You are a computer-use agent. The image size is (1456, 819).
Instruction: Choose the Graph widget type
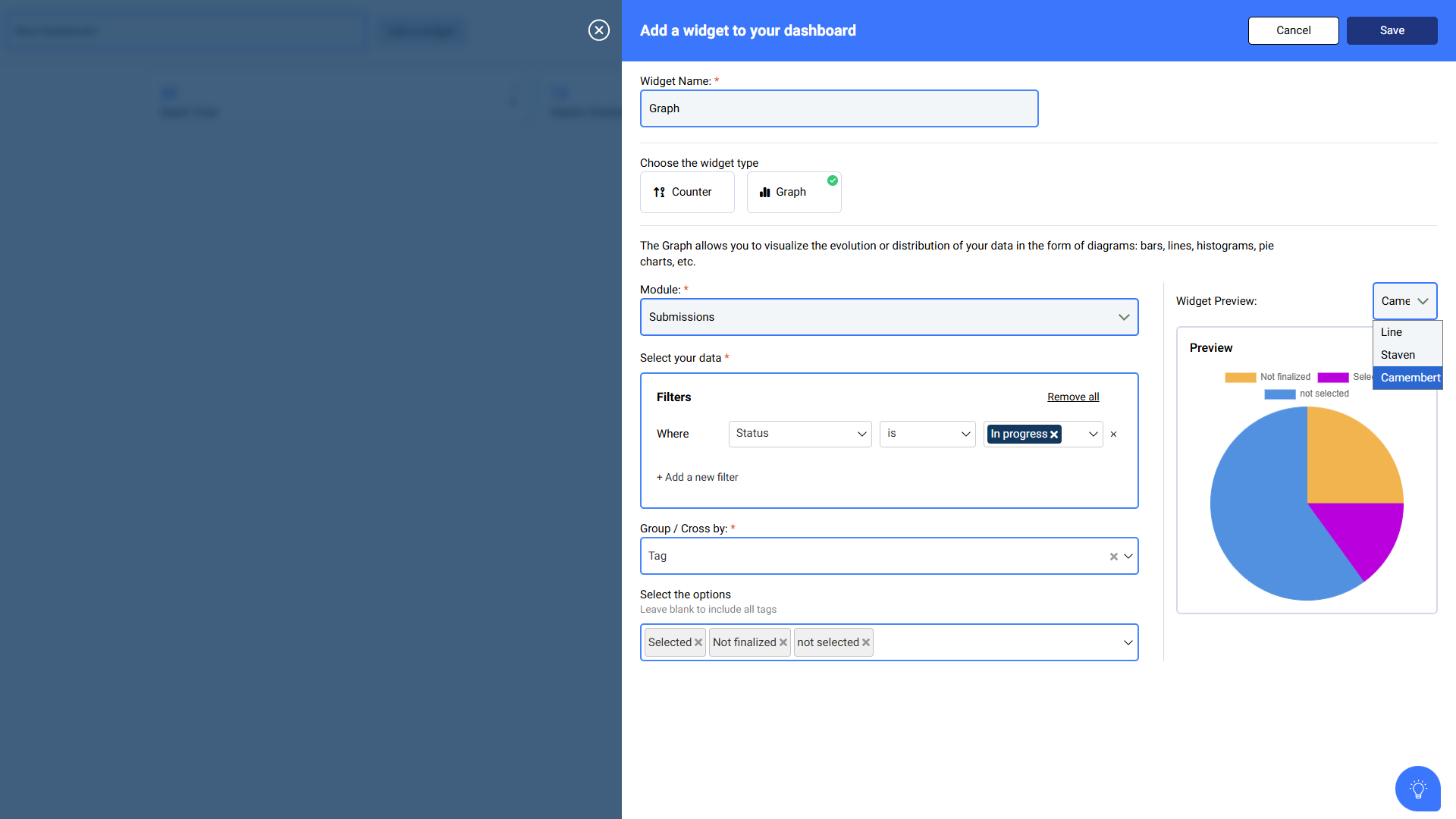tap(793, 192)
